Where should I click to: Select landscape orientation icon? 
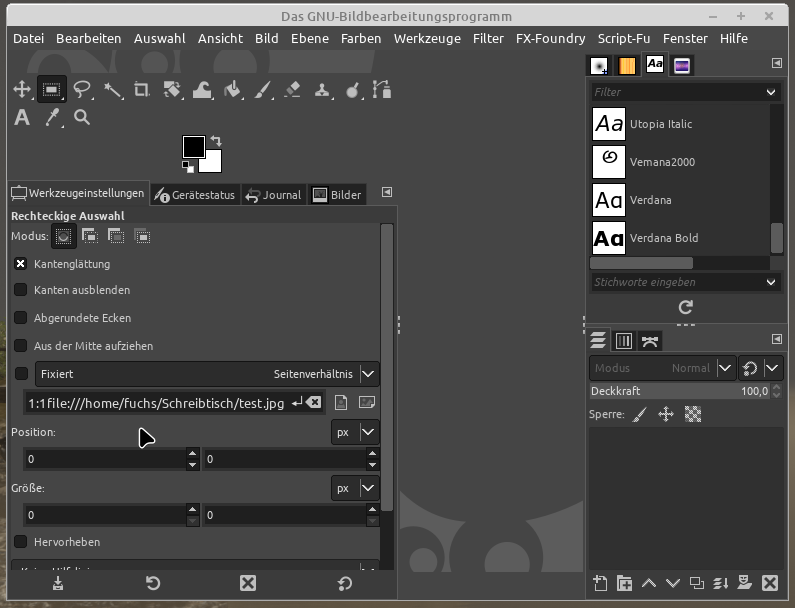[x=367, y=403]
